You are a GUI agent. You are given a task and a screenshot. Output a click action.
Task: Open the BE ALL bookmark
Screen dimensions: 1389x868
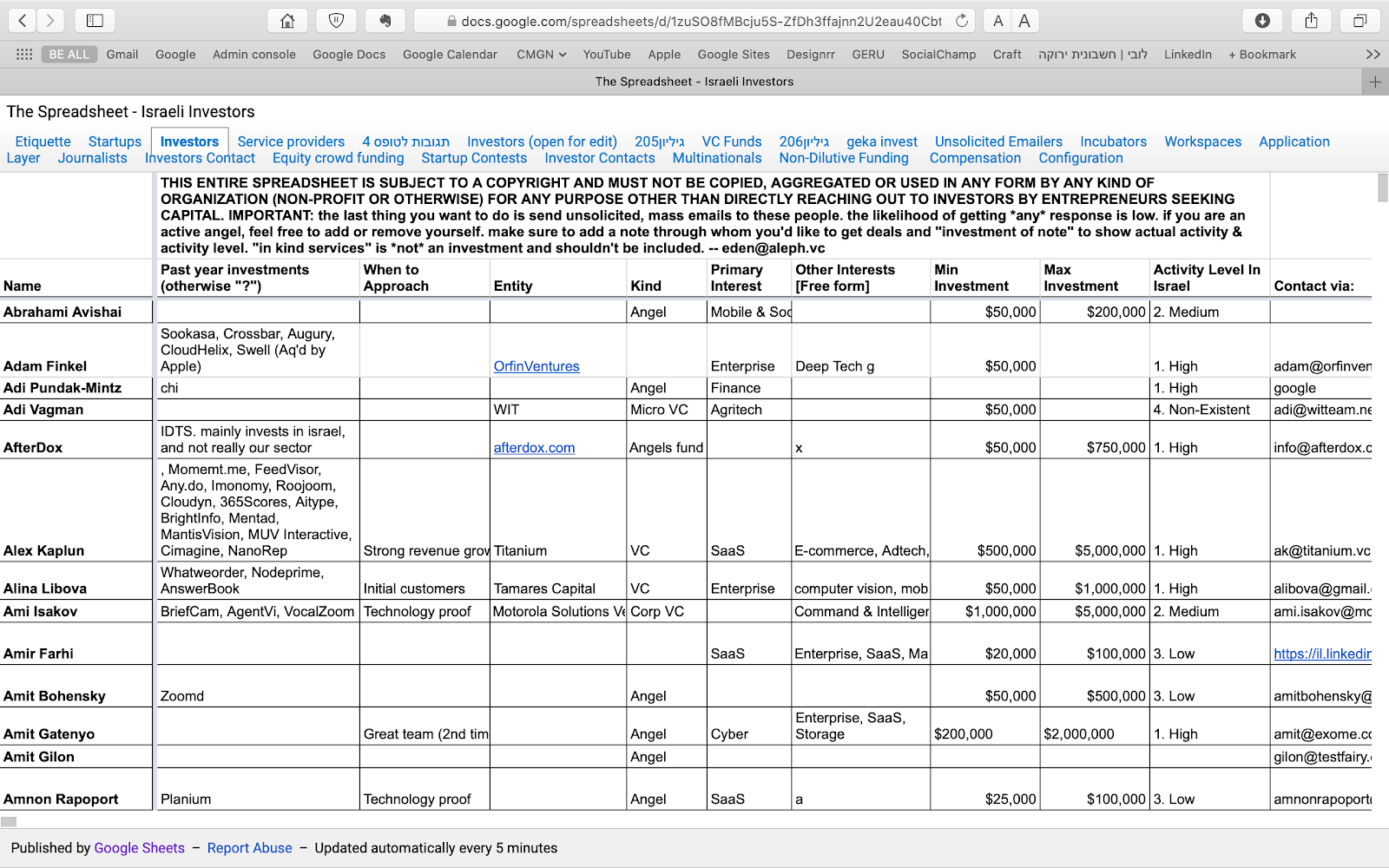coord(69,54)
